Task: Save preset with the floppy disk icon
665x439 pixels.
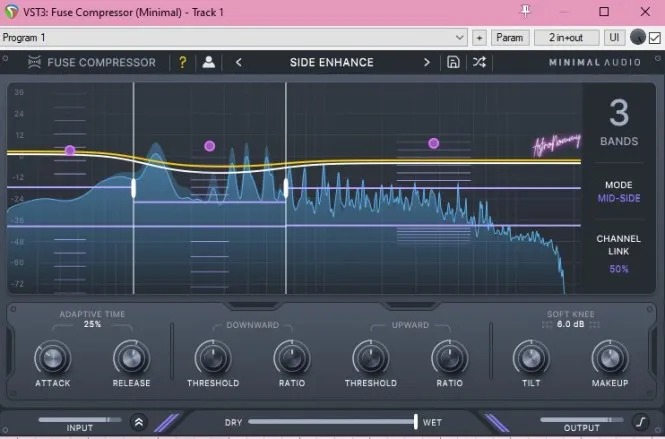Action: pos(453,62)
